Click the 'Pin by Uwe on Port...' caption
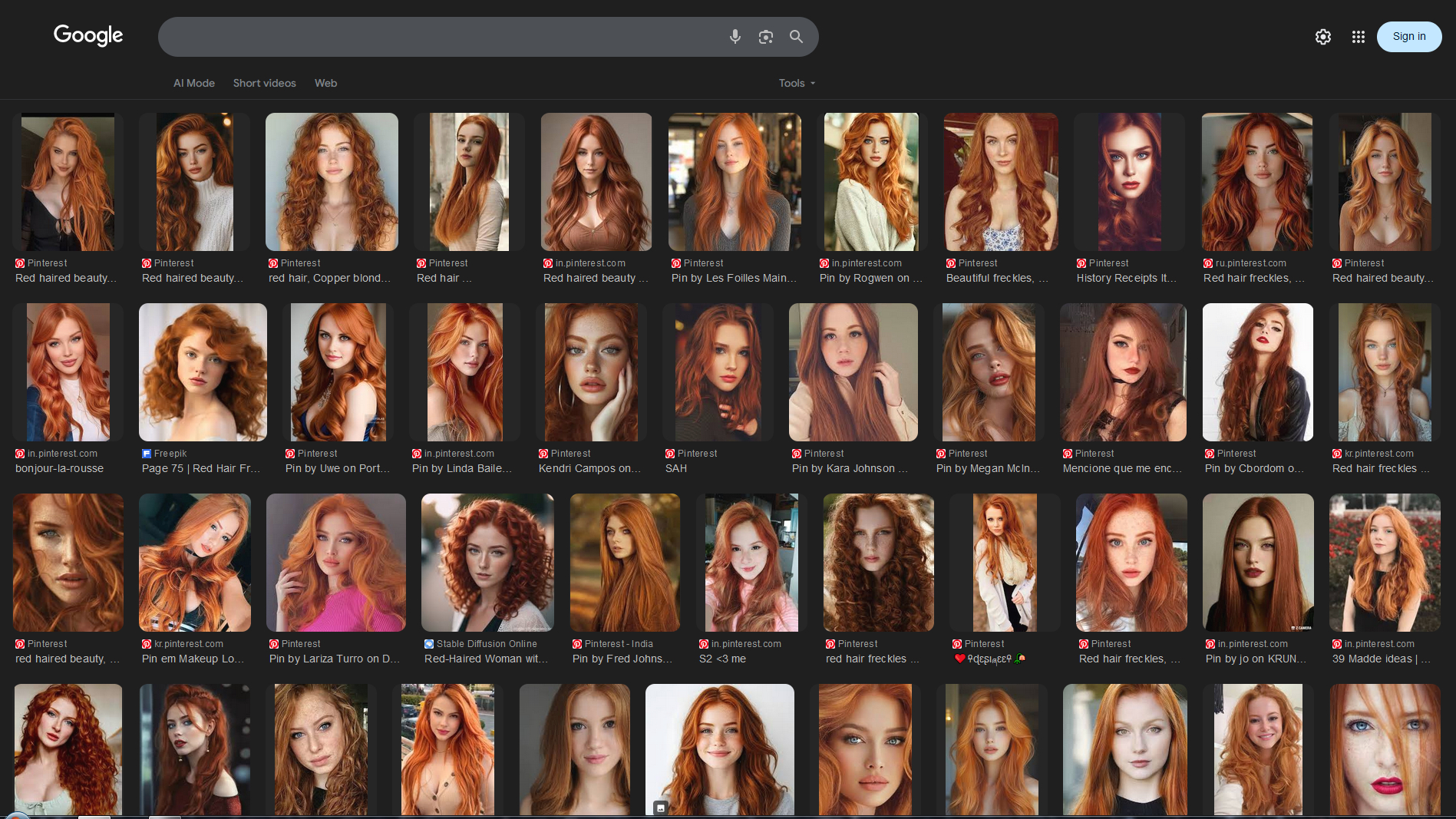The height and width of the screenshot is (819, 1456). (338, 468)
